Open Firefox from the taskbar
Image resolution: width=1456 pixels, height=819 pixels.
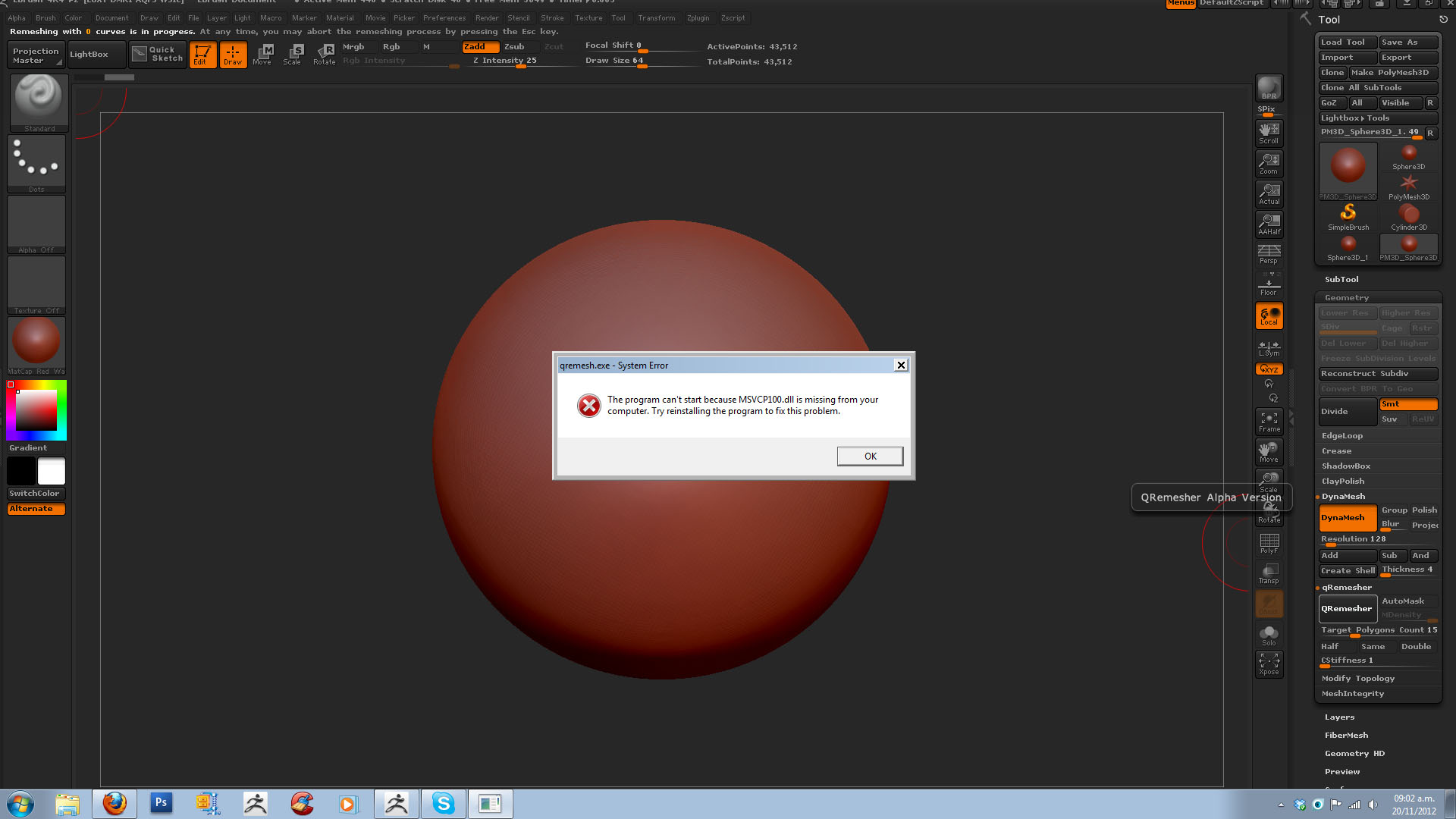tap(115, 804)
